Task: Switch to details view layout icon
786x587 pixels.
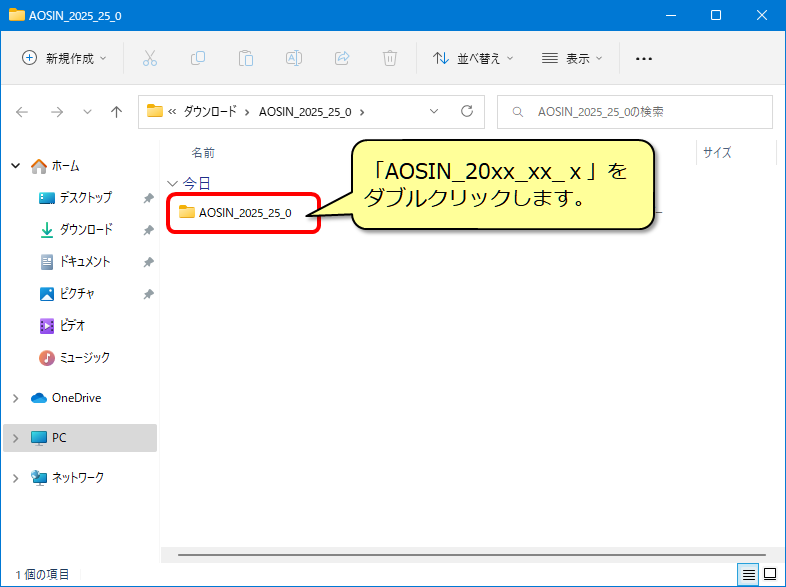Action: (748, 574)
